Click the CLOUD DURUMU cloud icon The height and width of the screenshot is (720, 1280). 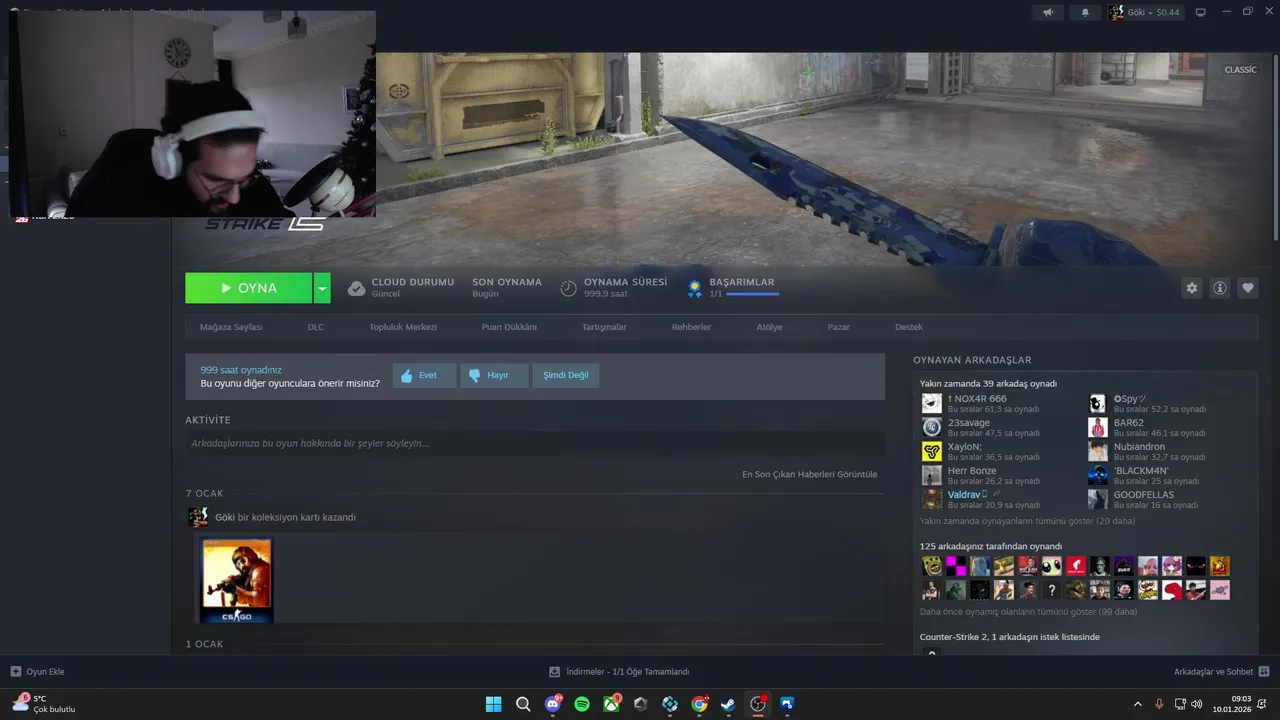(356, 288)
